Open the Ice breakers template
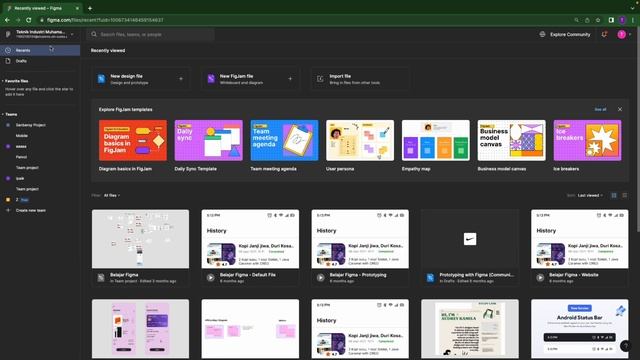640x360 pixels. coord(587,140)
